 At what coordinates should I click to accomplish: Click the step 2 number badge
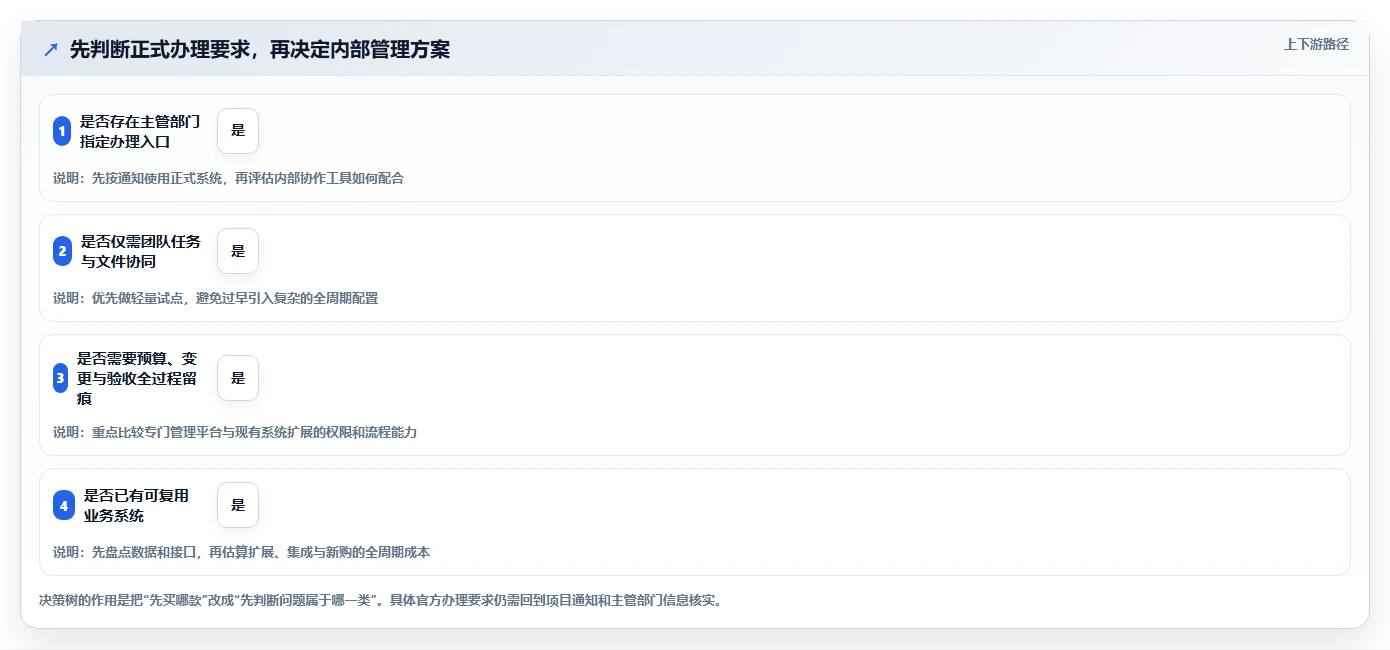(62, 251)
